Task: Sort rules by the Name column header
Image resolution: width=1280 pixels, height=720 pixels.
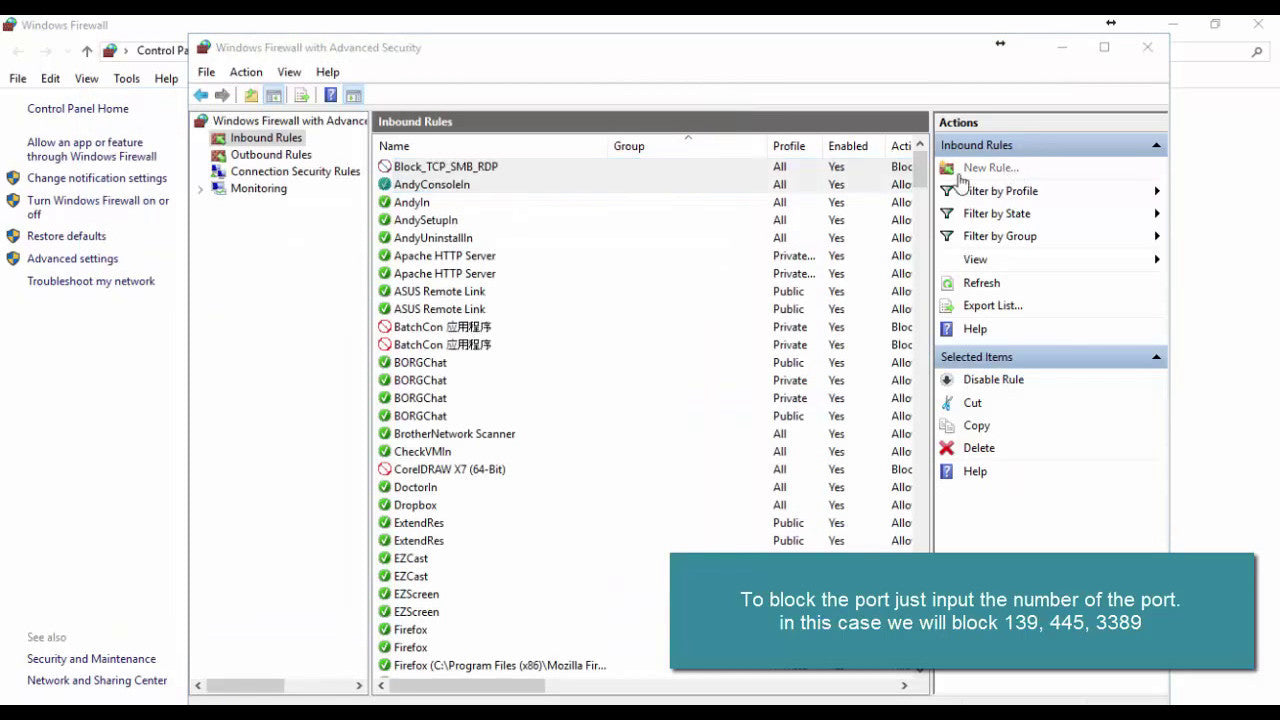Action: [491, 146]
